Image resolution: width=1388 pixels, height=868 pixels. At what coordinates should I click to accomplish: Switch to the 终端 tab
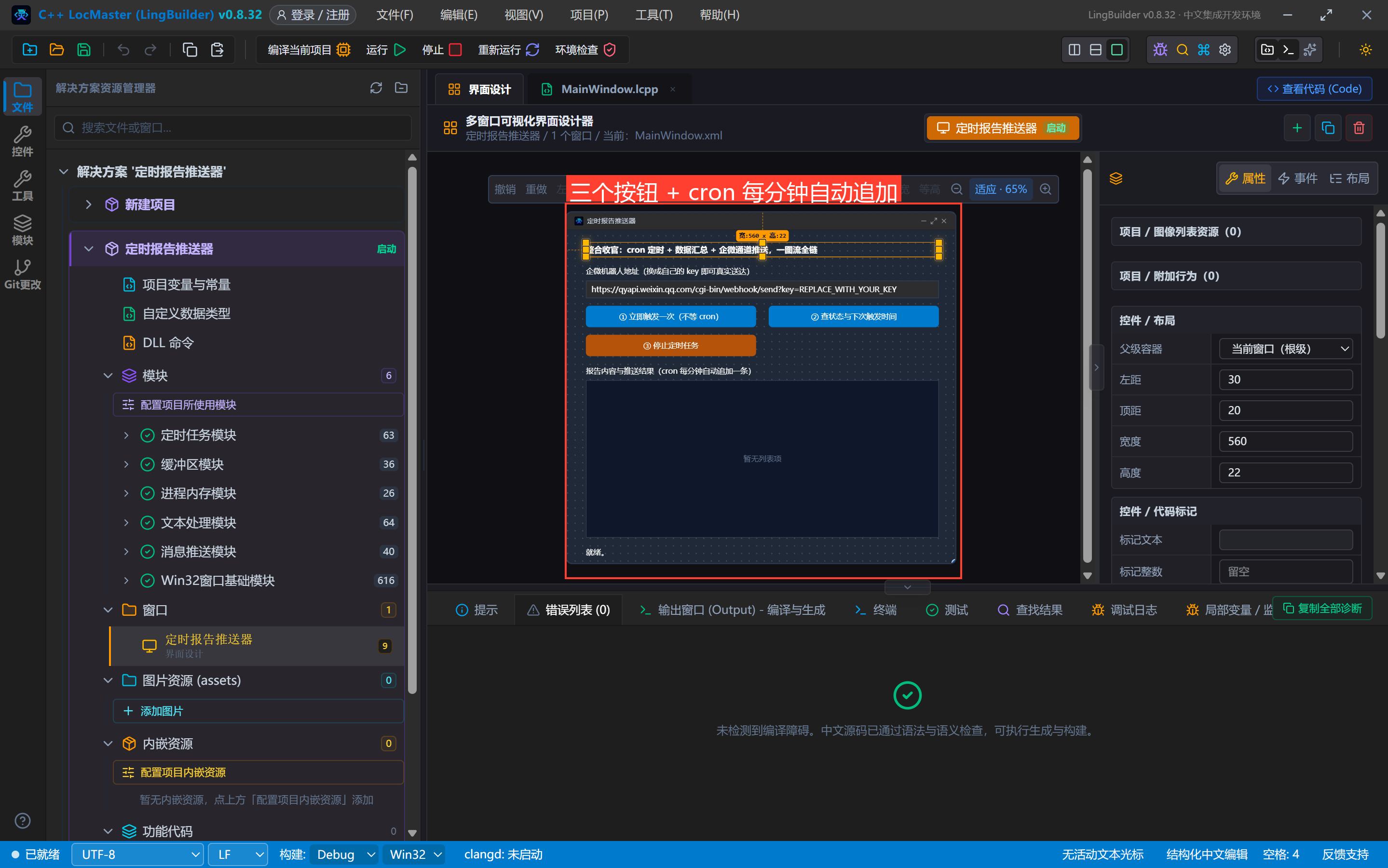[x=875, y=610]
